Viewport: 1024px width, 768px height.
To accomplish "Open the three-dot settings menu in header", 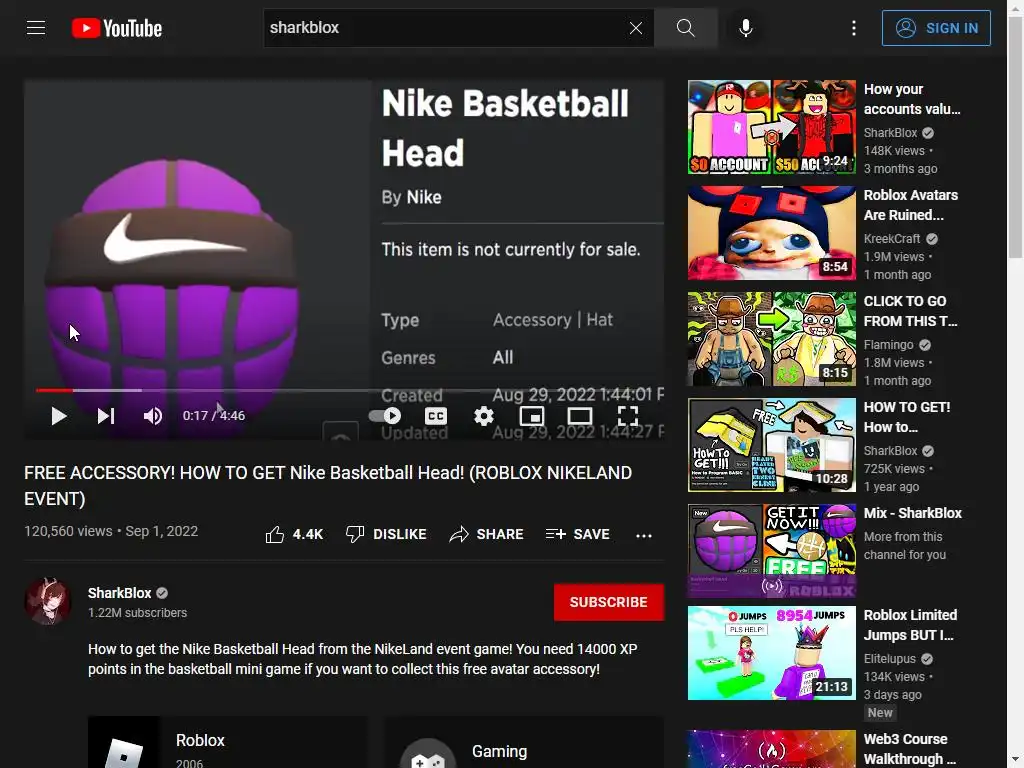I will pos(854,28).
